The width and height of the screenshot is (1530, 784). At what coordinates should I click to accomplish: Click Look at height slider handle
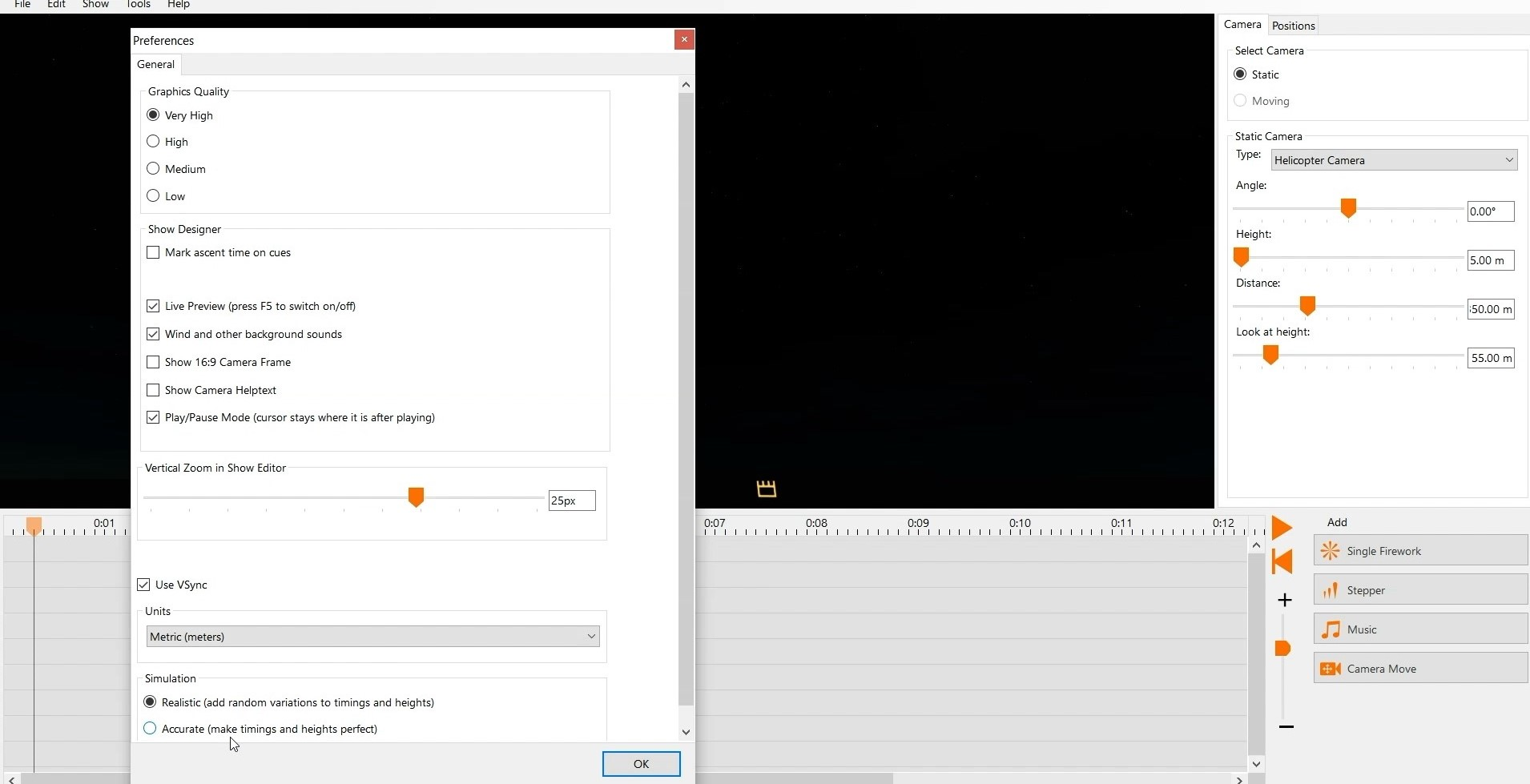pos(1271,355)
